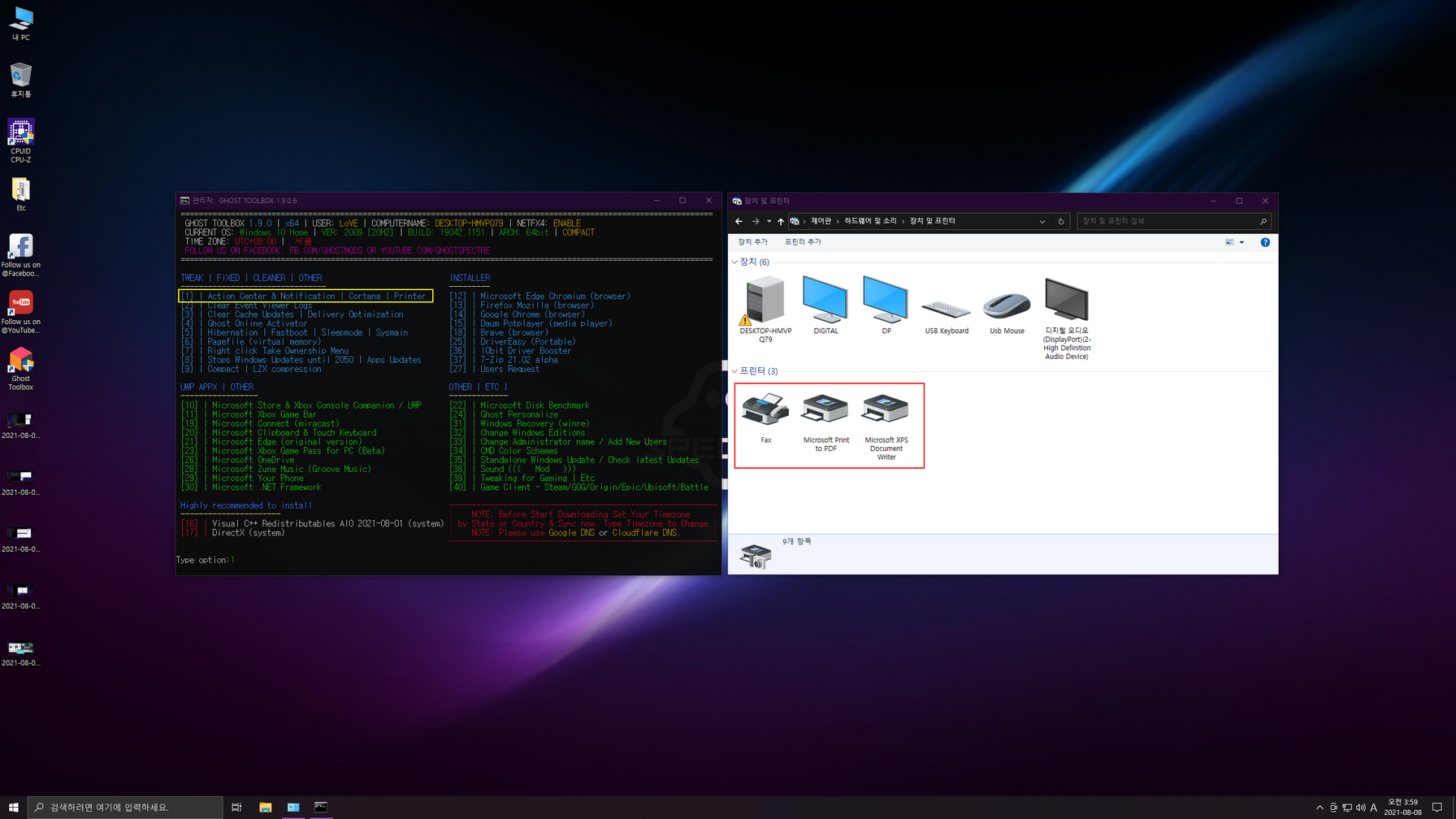1456x819 pixels.
Task: Open the notification center icon
Action: coord(1436,807)
